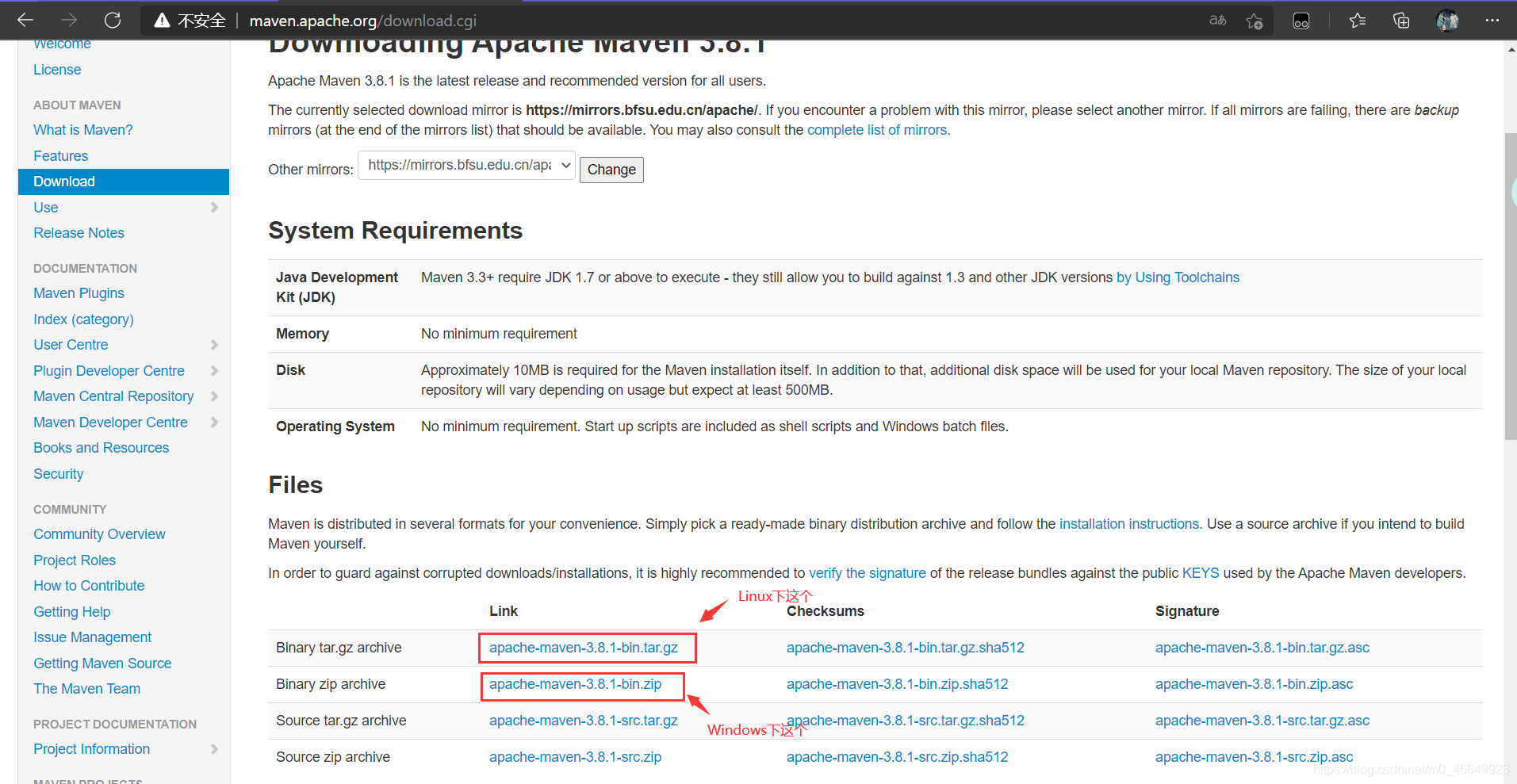Go to Features in the sidebar
The width and height of the screenshot is (1517, 784).
(60, 156)
